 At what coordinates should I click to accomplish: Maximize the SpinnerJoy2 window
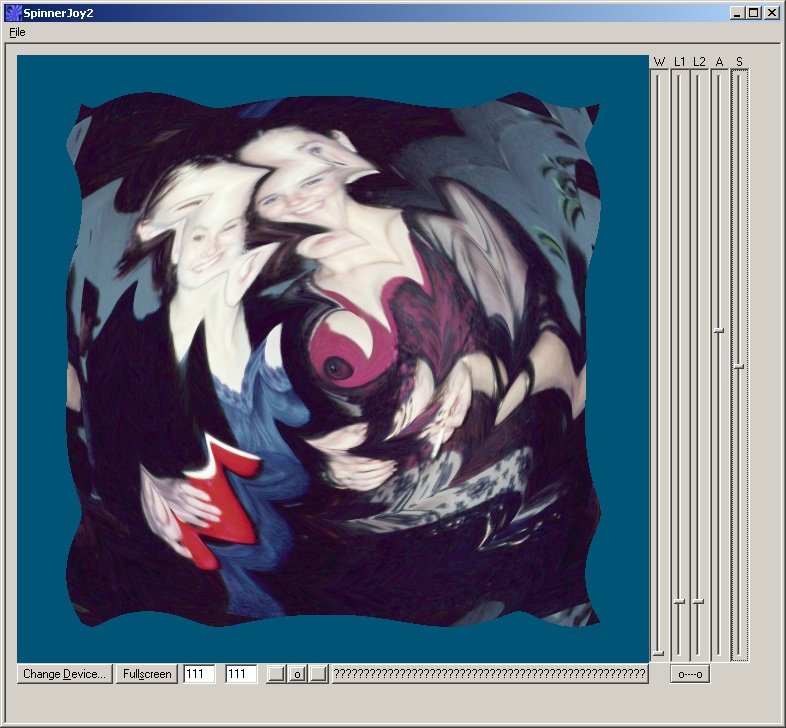(x=753, y=13)
